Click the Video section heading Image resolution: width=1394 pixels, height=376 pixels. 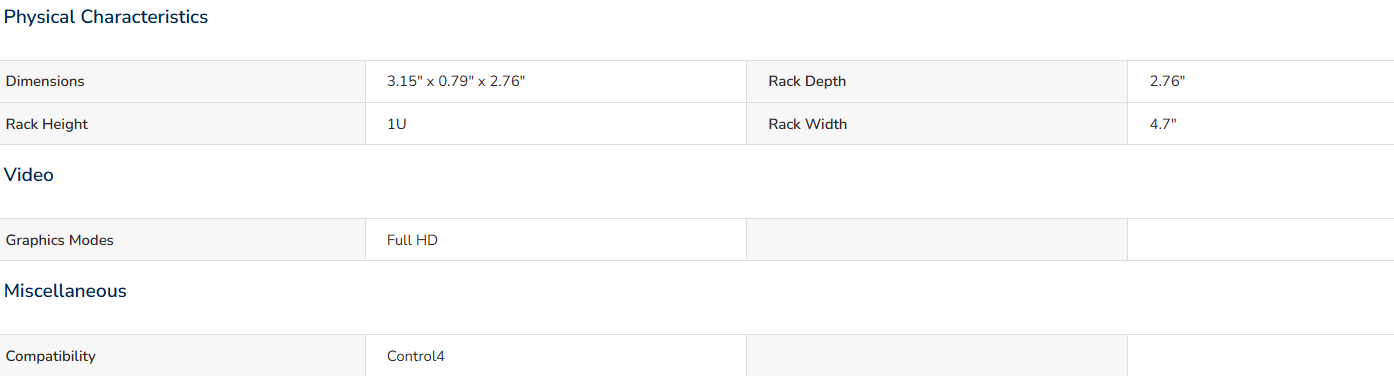coord(29,175)
